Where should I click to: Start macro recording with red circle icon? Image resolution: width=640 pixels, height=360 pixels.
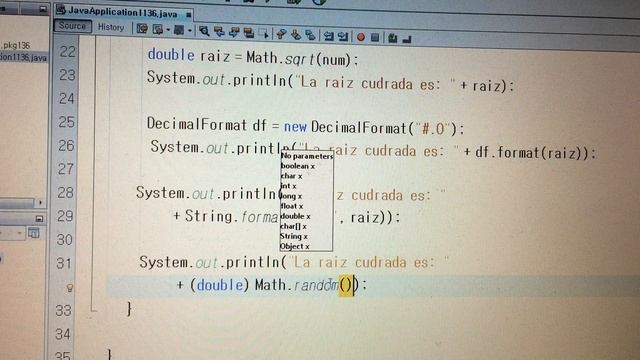(x=361, y=37)
